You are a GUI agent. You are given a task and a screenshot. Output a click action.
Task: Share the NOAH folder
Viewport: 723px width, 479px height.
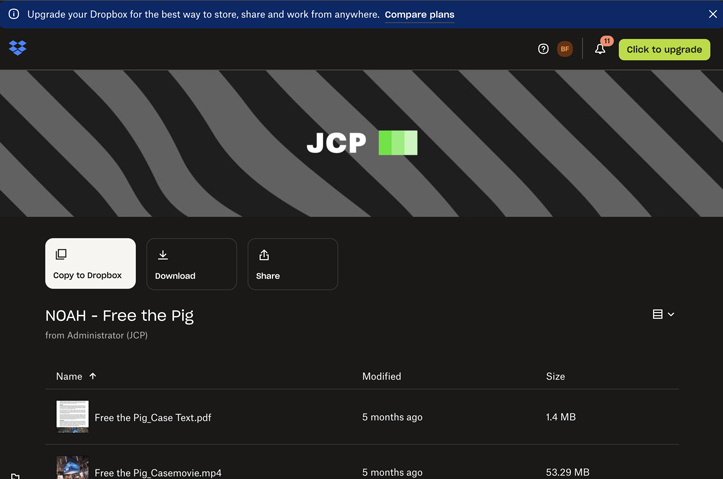tap(292, 264)
